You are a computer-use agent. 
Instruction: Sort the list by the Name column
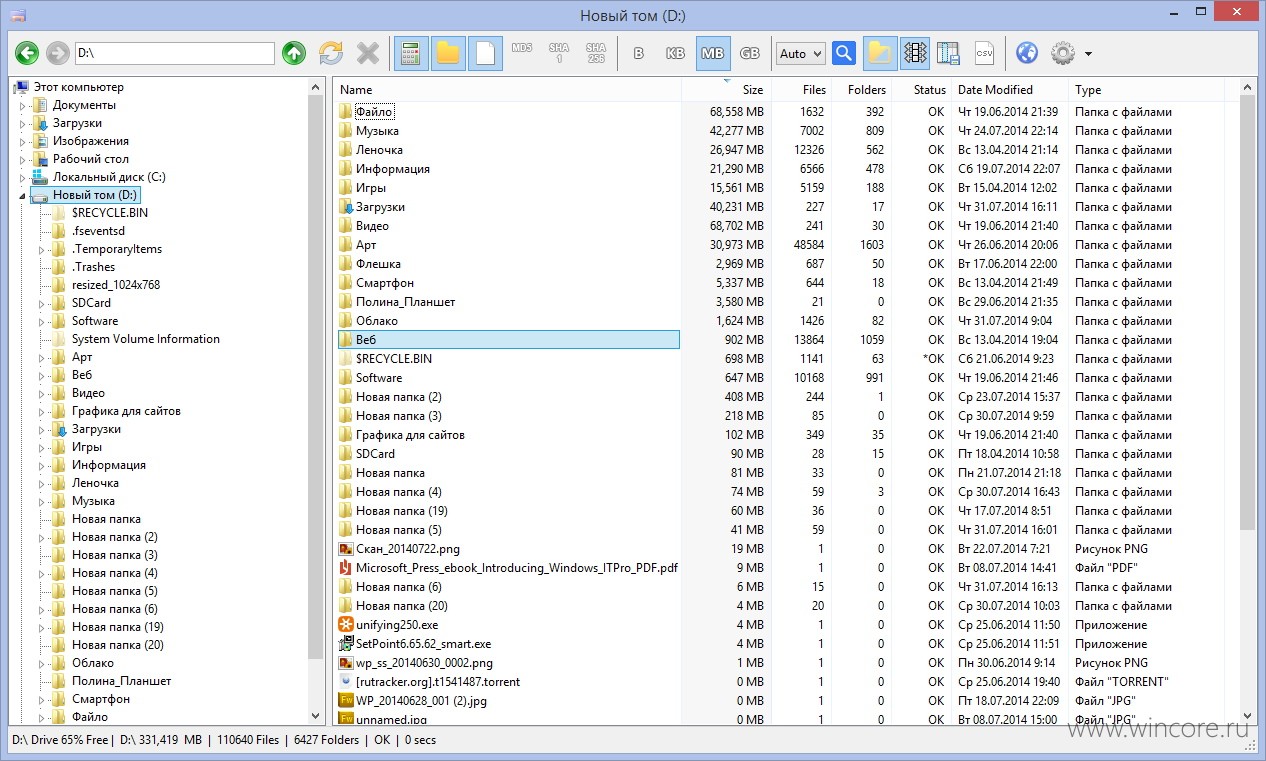coord(507,90)
